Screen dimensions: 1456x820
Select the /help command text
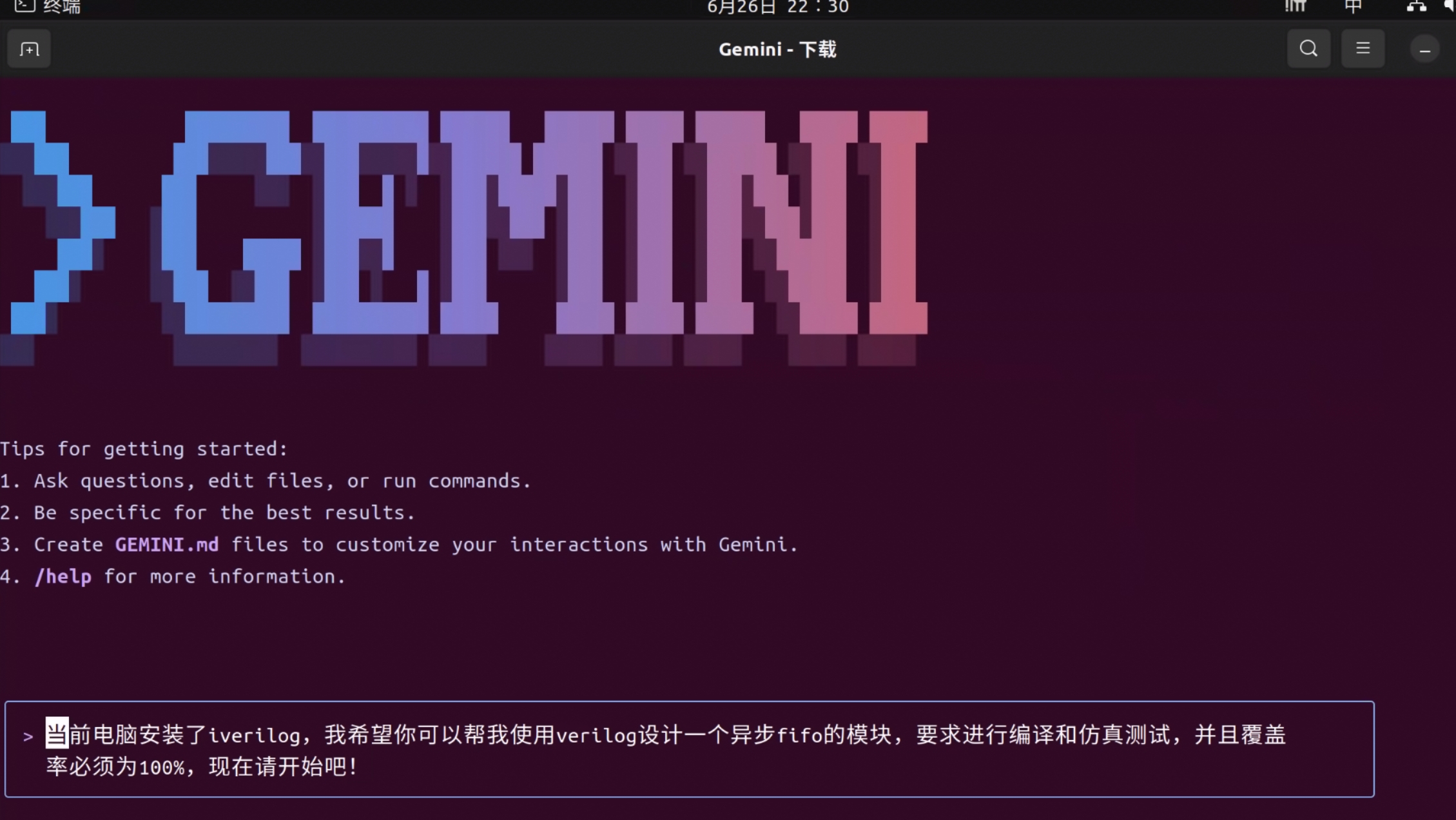tap(63, 576)
